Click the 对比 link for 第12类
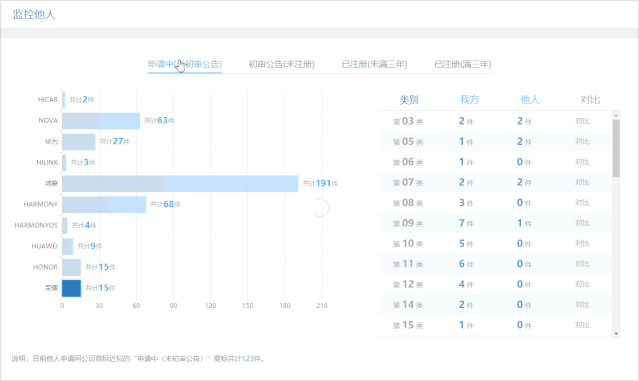Viewport: 639px width, 381px height. point(582,284)
